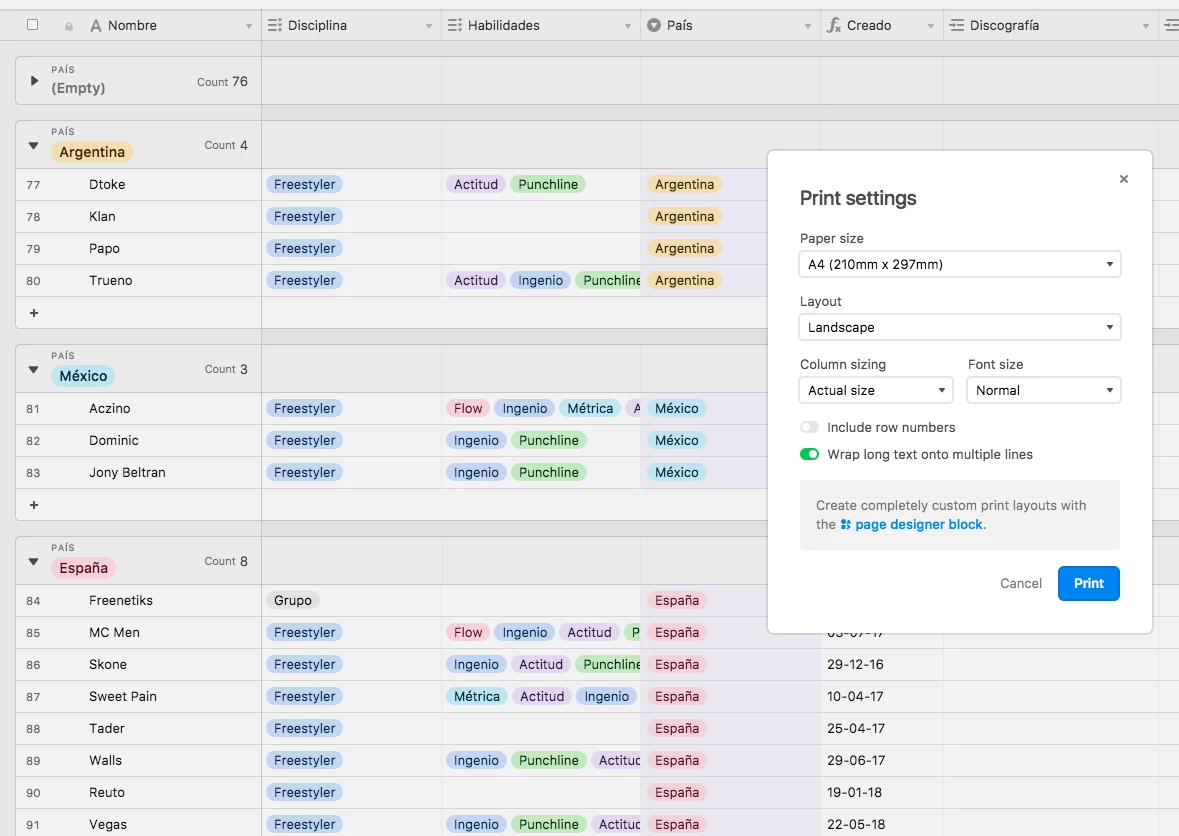Open the Discografía column menu arrow
Screen dimensions: 1179x836
1146,26
